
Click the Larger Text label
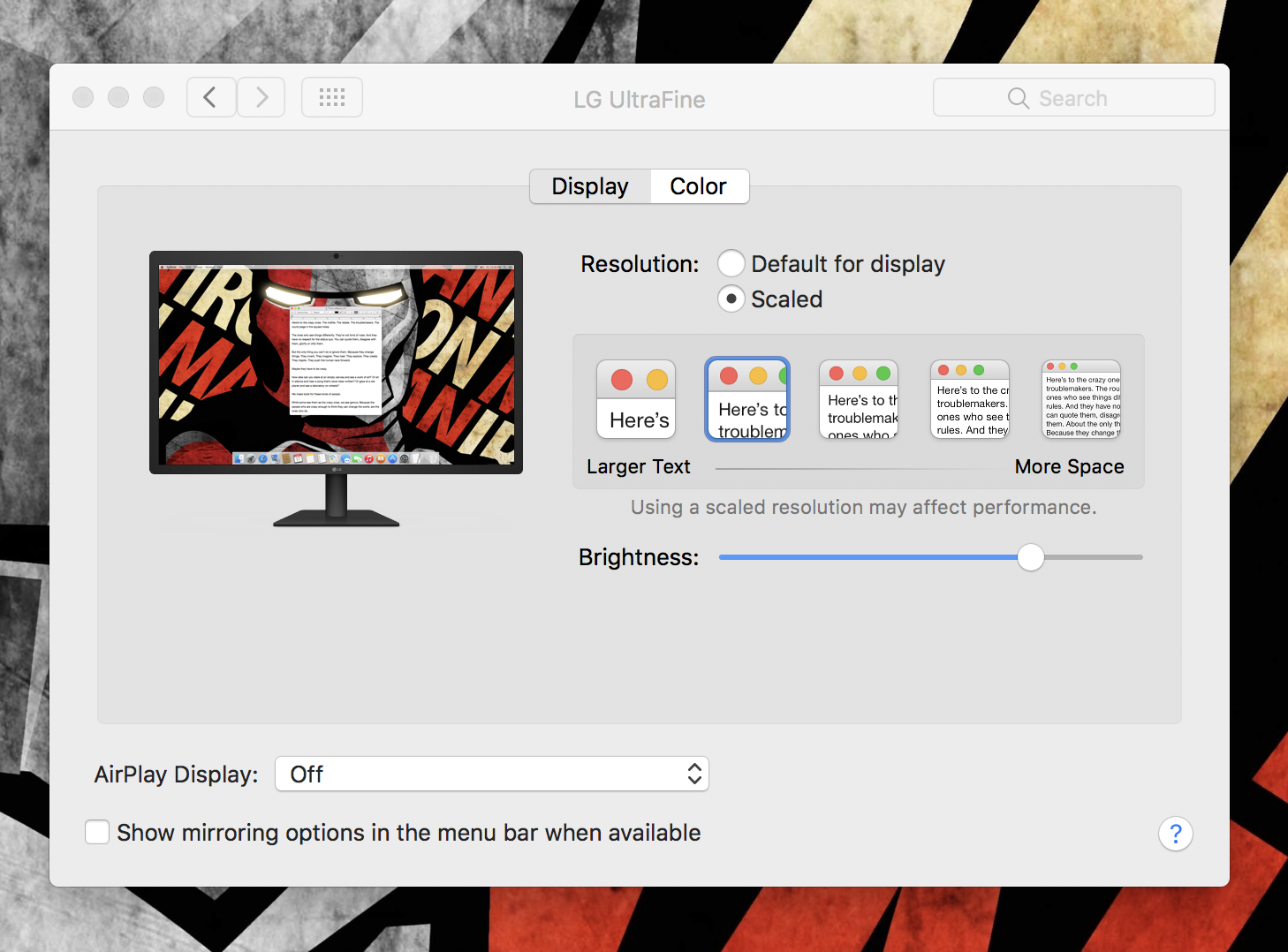(638, 466)
